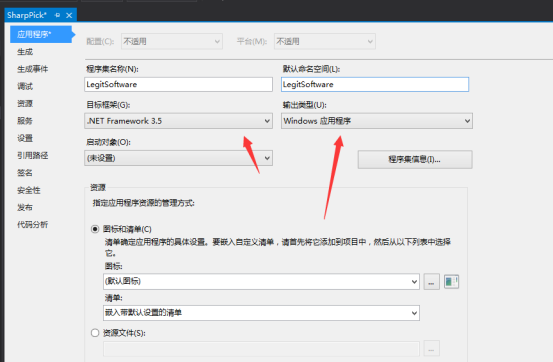Viewport: 553px width, 362px height.
Task: Click the 资源文件 path input field
Action: point(261,349)
